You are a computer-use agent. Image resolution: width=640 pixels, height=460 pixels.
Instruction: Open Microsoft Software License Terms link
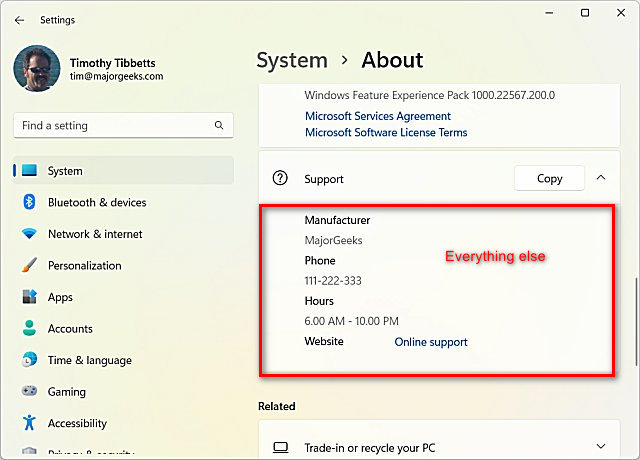(386, 133)
